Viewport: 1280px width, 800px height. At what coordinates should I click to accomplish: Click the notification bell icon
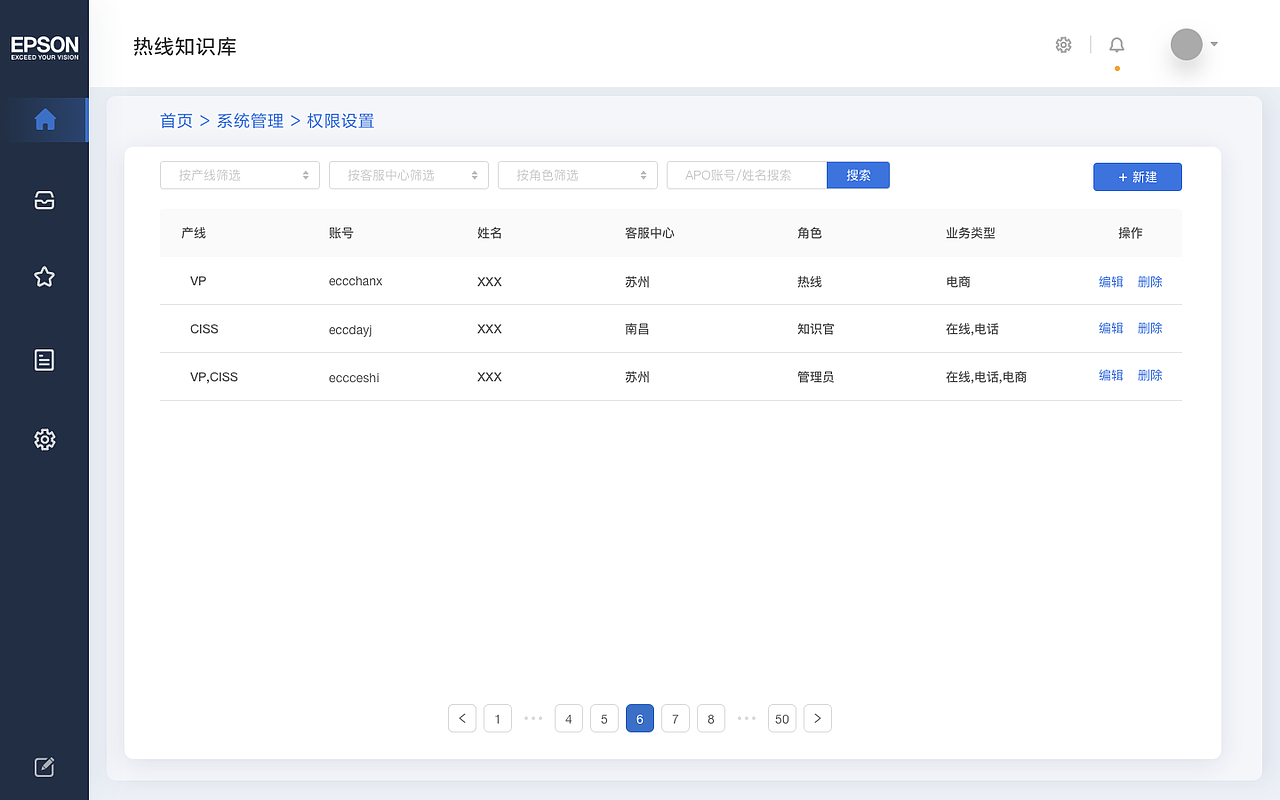1116,44
